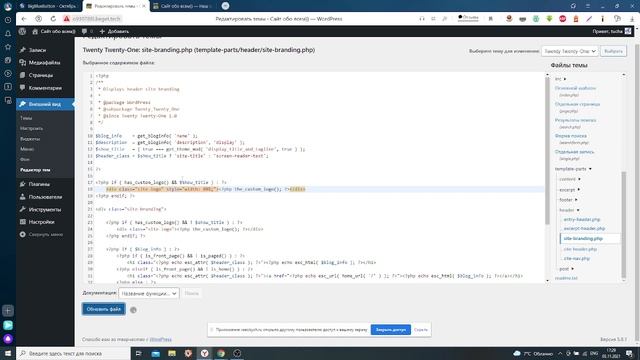Open the Windows Start button
Image resolution: width=640 pixels, height=360 pixels.
[x=8, y=353]
